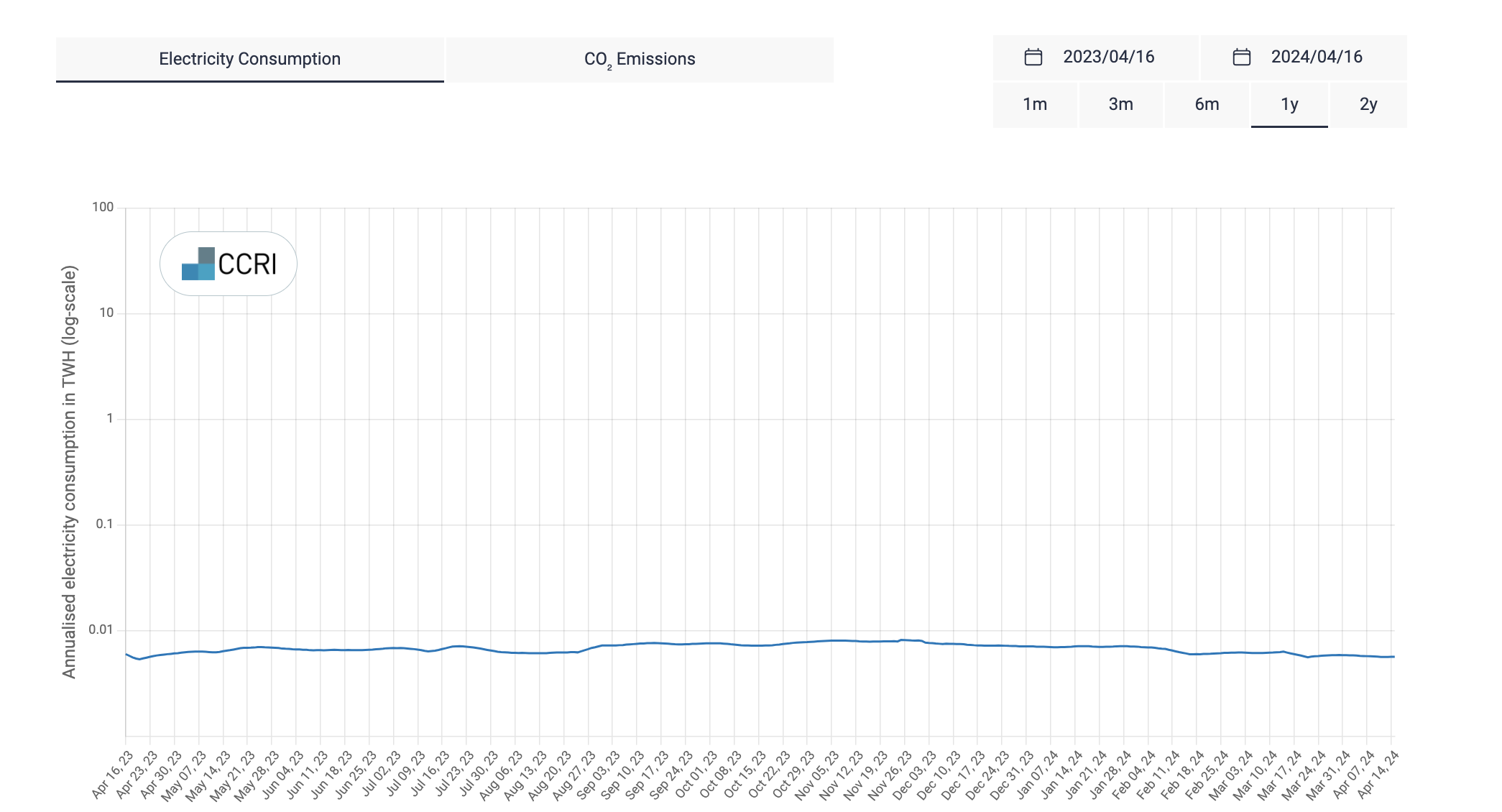
Task: Edit the 2023/04/16 start date field
Action: [x=1108, y=57]
